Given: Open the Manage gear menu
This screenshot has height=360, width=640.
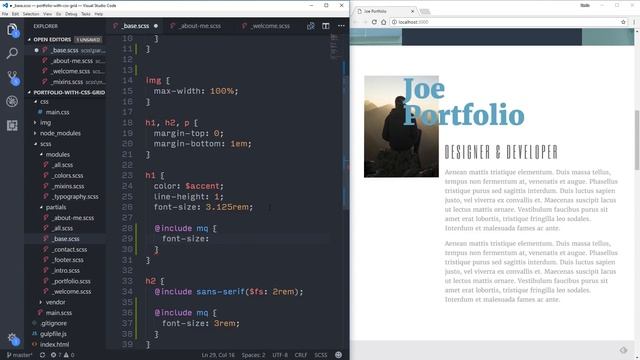Looking at the screenshot, I should (x=12, y=338).
